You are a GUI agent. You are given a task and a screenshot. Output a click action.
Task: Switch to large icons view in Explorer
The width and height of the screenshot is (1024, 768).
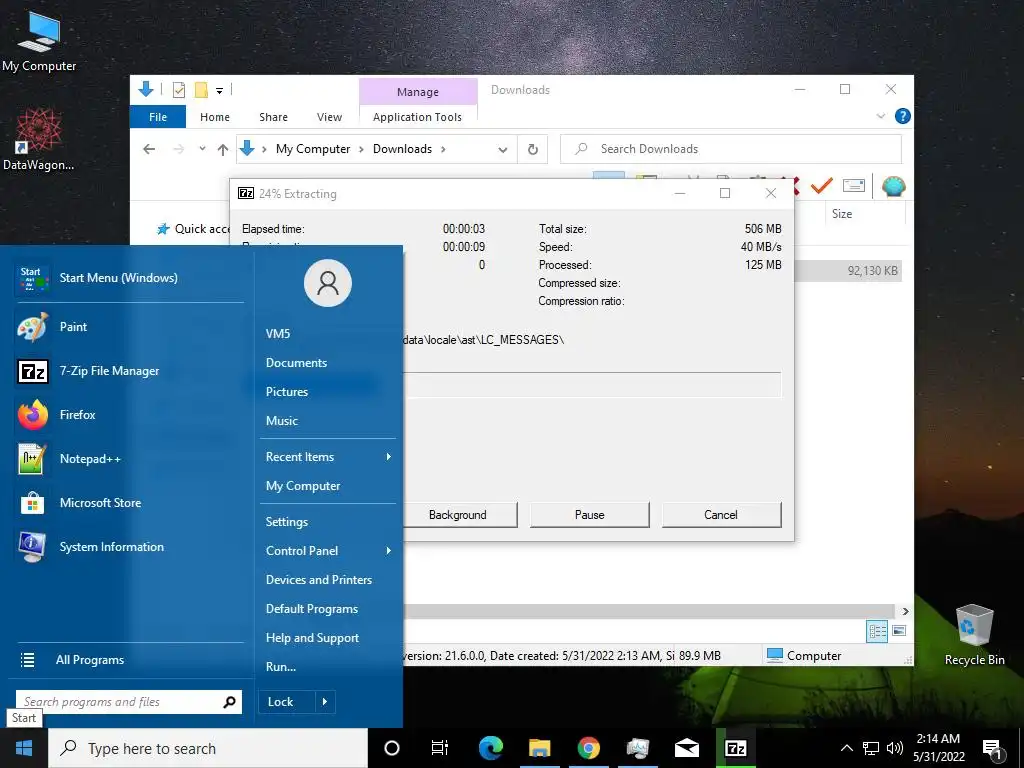[899, 631]
